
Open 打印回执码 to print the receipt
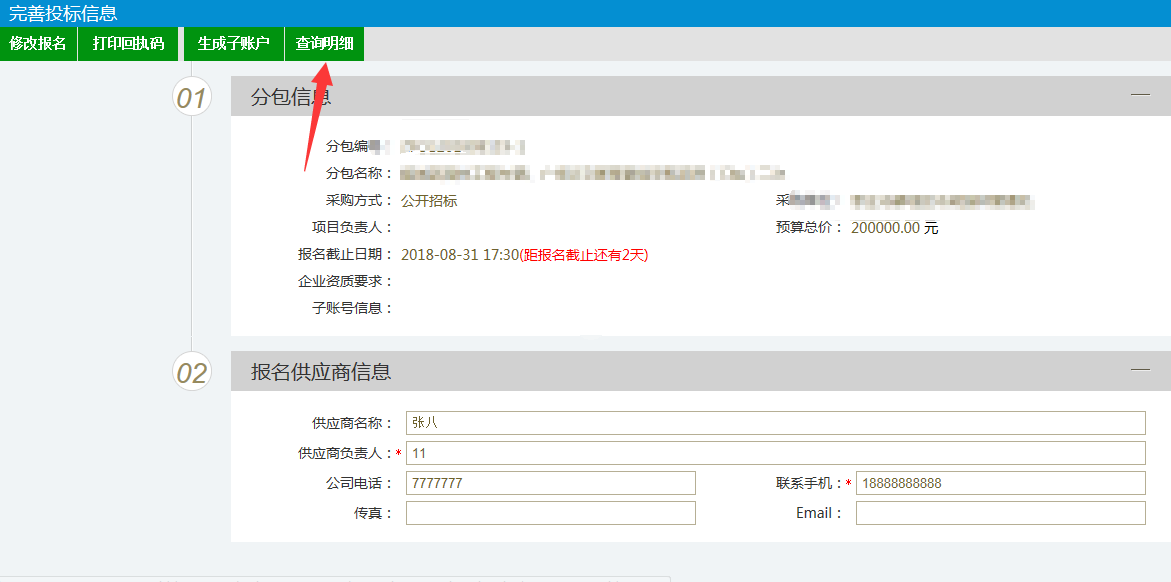pyautogui.click(x=128, y=43)
